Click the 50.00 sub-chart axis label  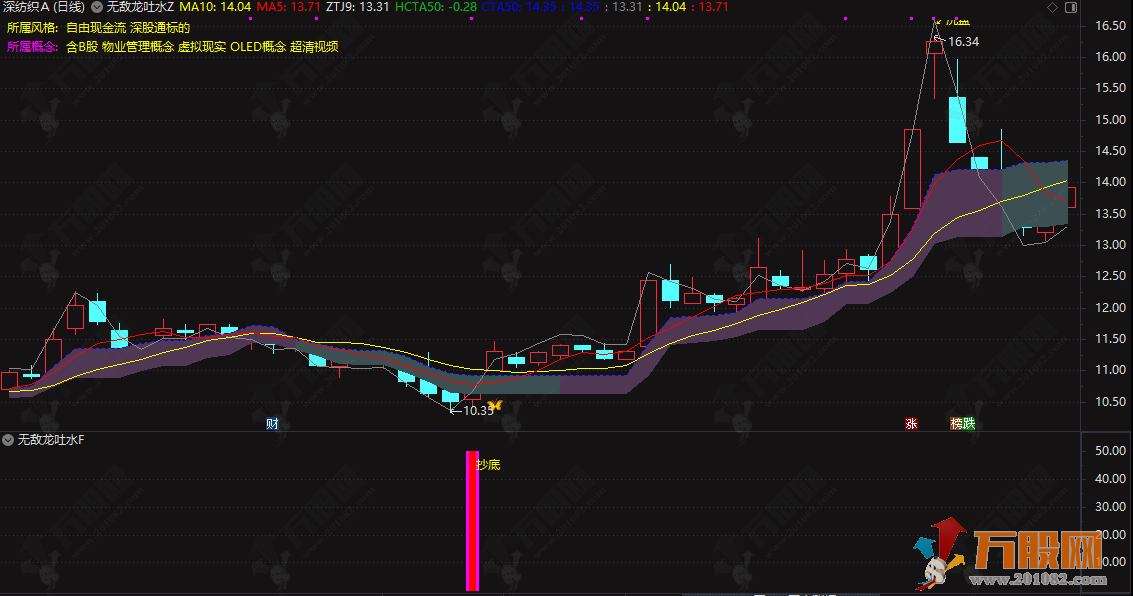coord(1110,451)
